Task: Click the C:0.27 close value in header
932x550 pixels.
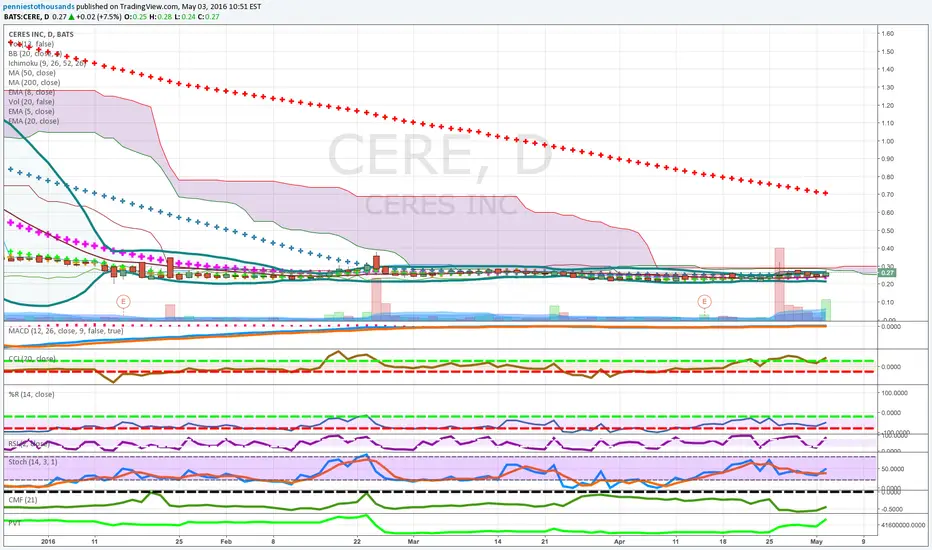Action: (209, 17)
